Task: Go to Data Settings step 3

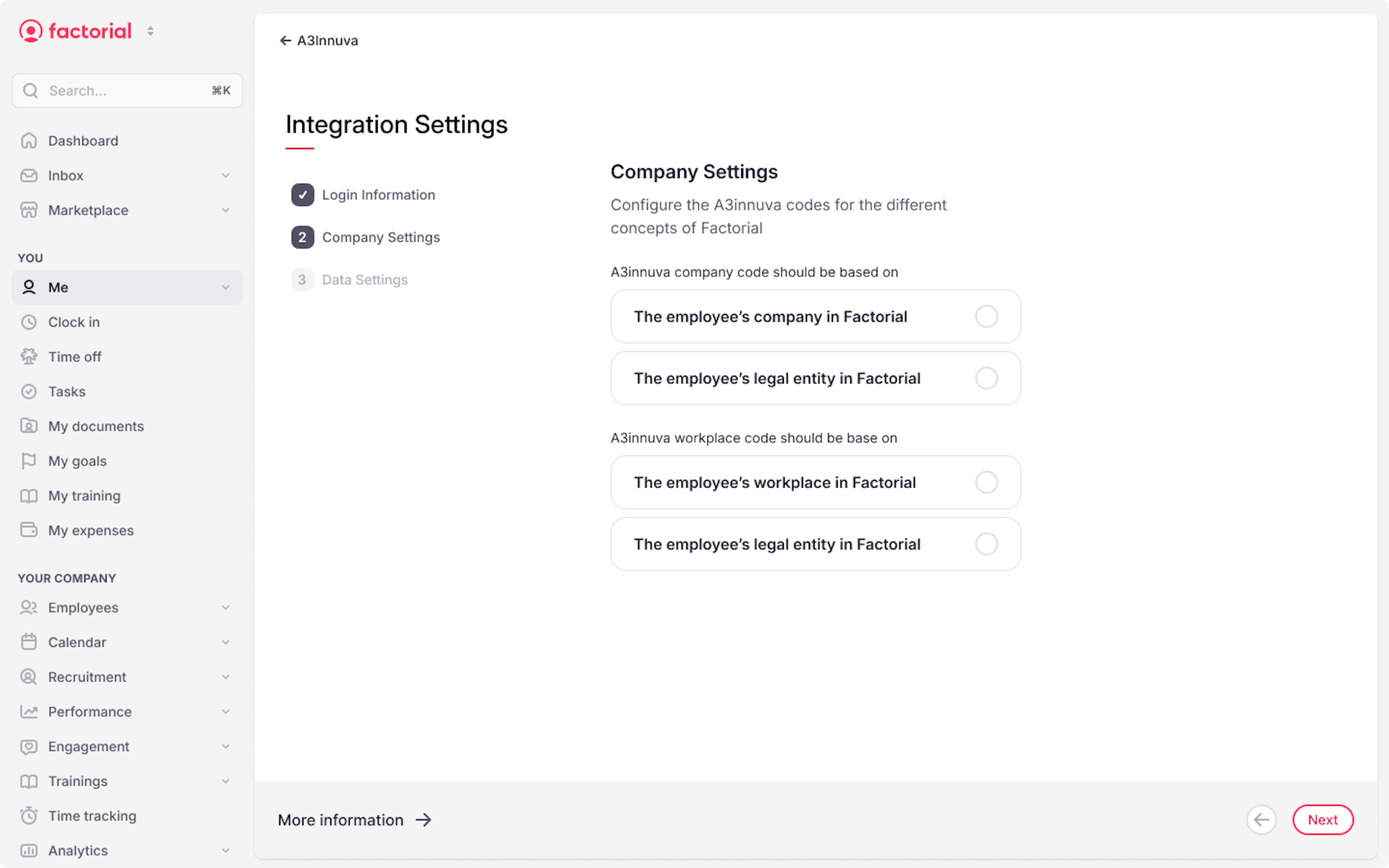Action: point(349,280)
